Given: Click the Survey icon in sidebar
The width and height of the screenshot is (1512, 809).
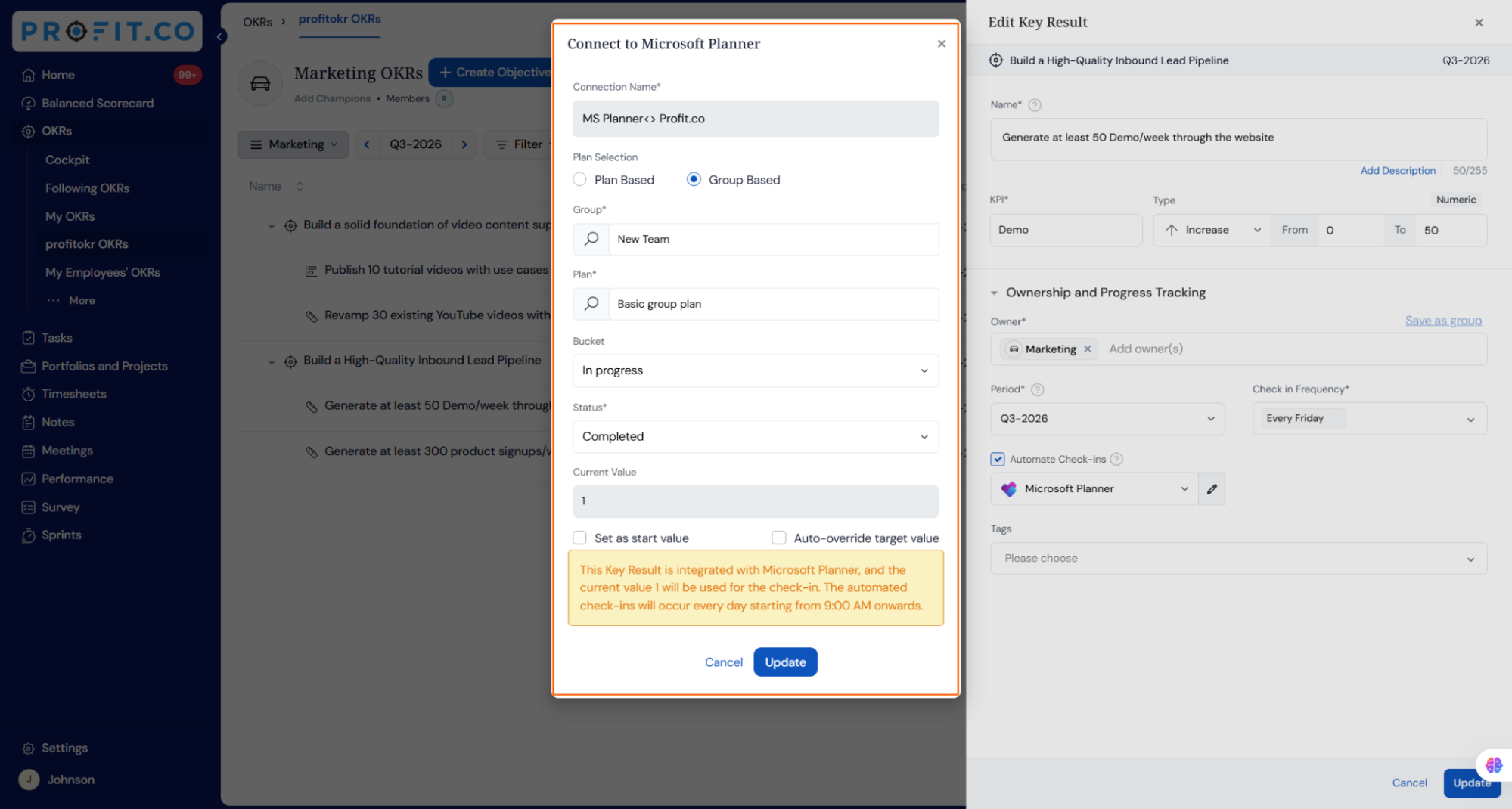Looking at the screenshot, I should [x=29, y=507].
